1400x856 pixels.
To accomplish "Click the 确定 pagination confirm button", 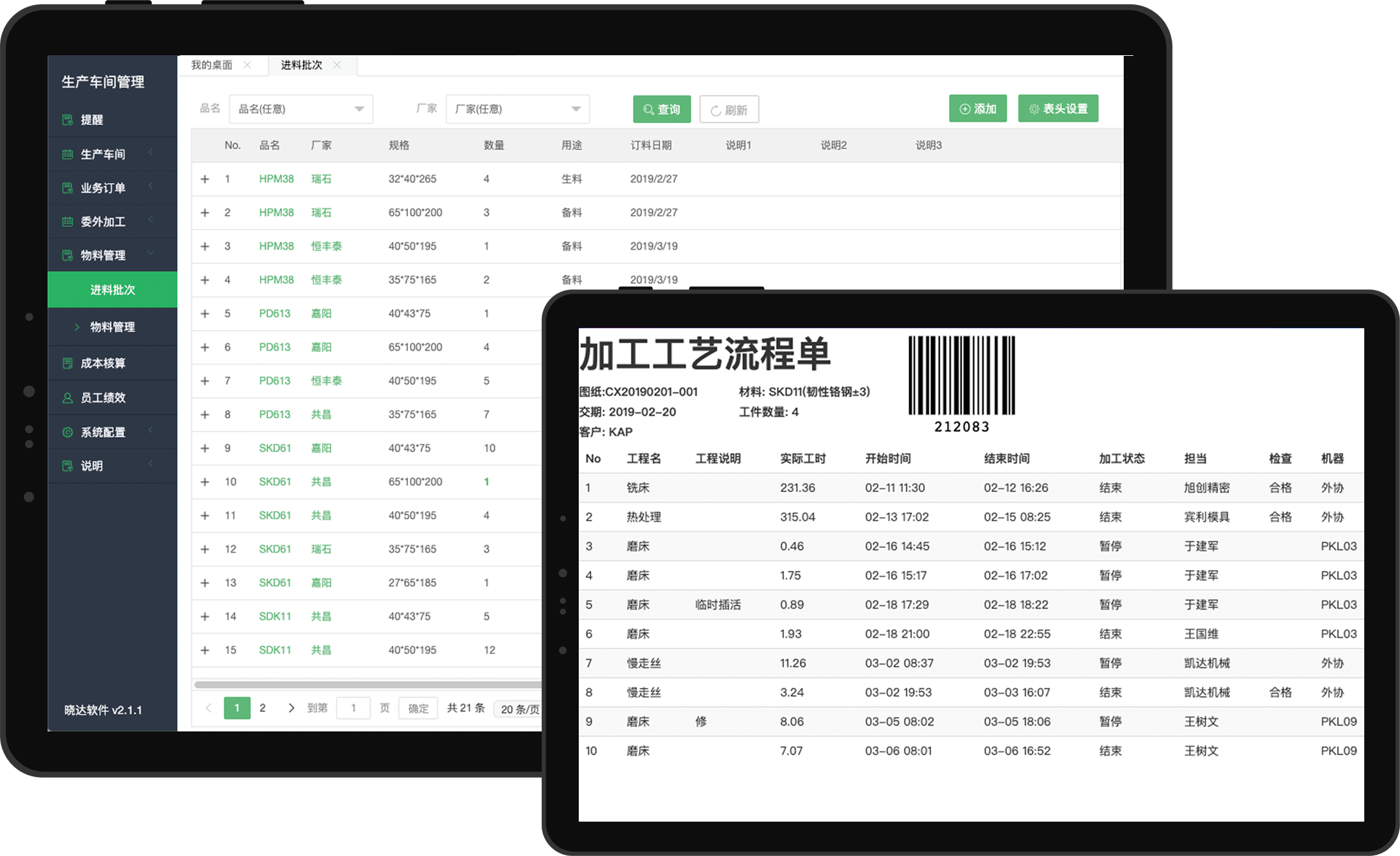I will (x=418, y=708).
